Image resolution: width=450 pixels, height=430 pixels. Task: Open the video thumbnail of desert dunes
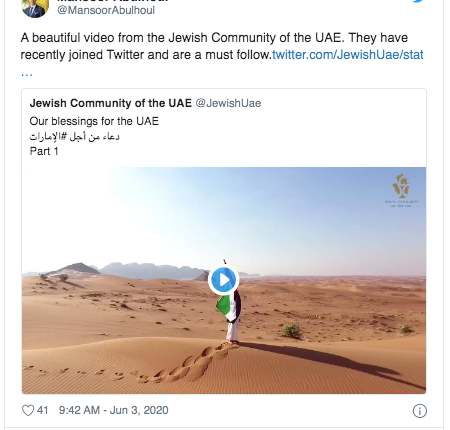click(x=224, y=280)
